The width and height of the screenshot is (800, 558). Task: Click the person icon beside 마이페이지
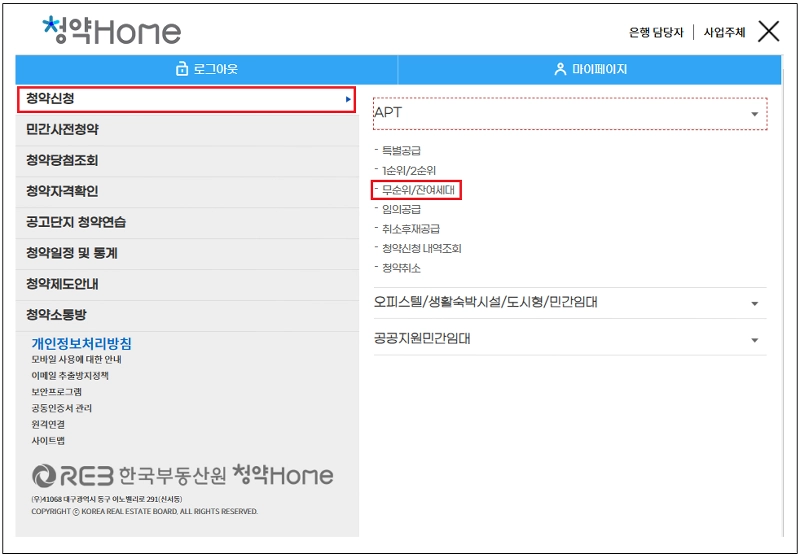pos(560,69)
